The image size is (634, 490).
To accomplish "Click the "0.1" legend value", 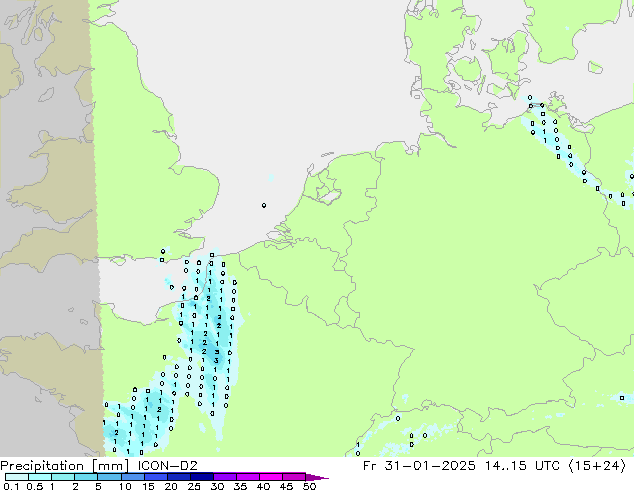I will (12, 486).
